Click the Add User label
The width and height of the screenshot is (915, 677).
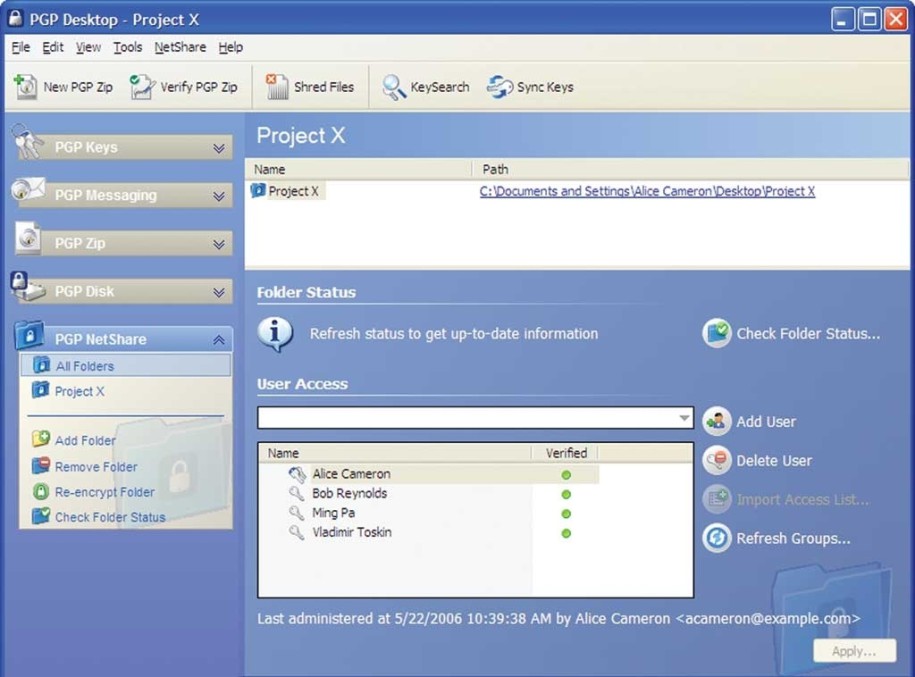click(766, 421)
